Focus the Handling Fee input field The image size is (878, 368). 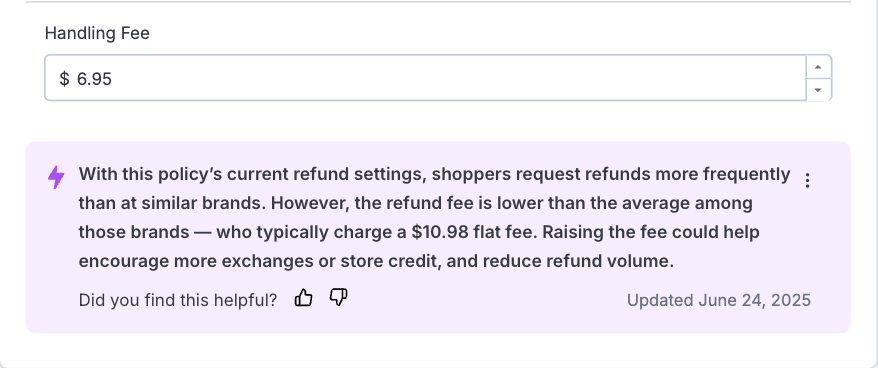(425, 78)
